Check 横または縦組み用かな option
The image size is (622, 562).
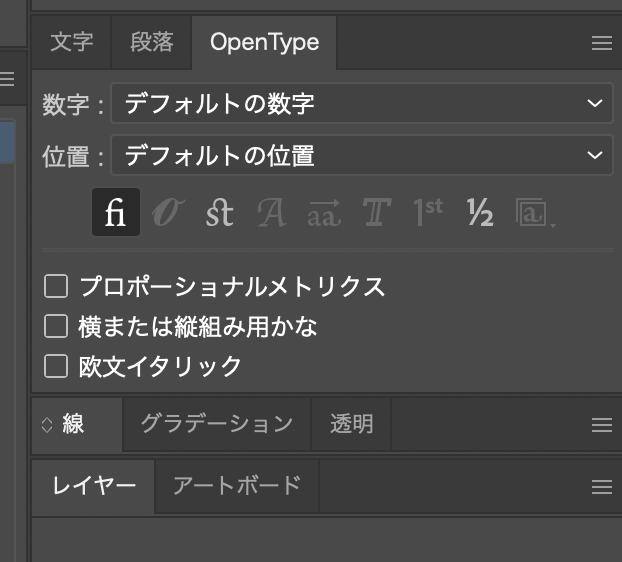coord(56,326)
